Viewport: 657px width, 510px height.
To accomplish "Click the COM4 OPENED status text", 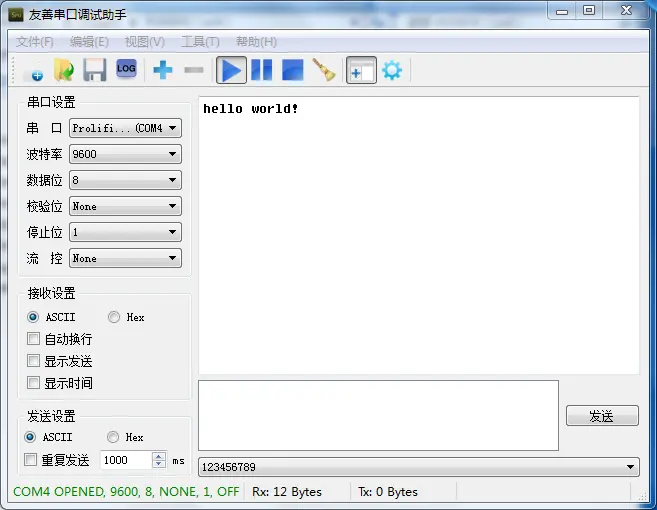I will pos(126,492).
